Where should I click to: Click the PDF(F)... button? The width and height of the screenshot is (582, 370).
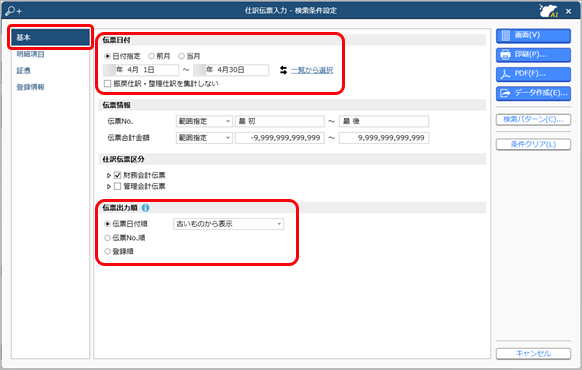[x=533, y=74]
